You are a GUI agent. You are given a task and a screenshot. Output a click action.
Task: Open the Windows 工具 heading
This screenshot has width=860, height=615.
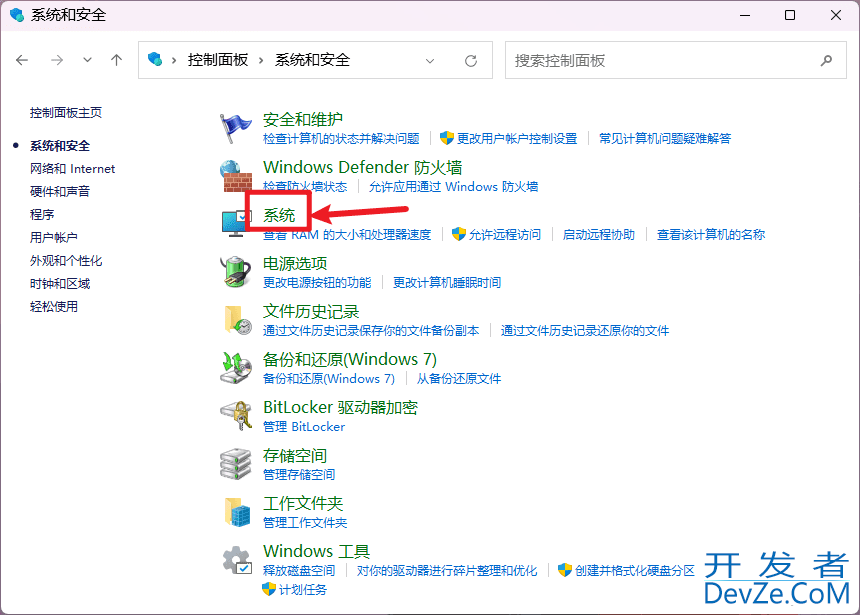(316, 551)
